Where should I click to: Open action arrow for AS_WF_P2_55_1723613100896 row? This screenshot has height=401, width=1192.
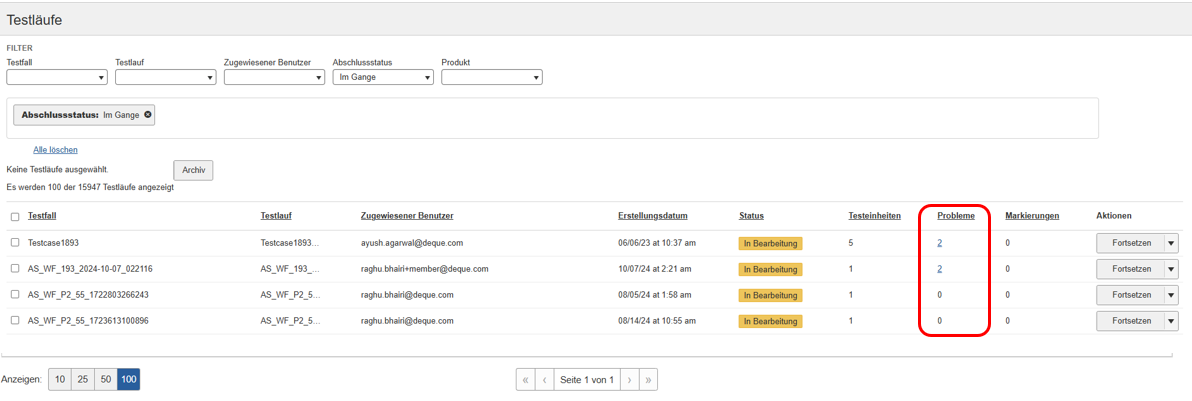[1171, 321]
